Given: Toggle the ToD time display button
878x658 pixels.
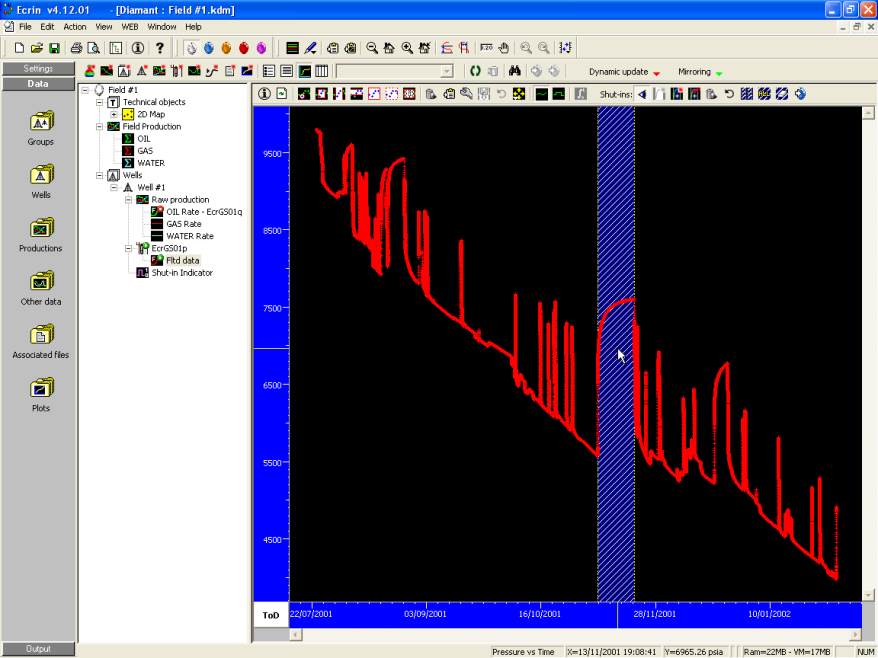Looking at the screenshot, I should click(x=270, y=615).
